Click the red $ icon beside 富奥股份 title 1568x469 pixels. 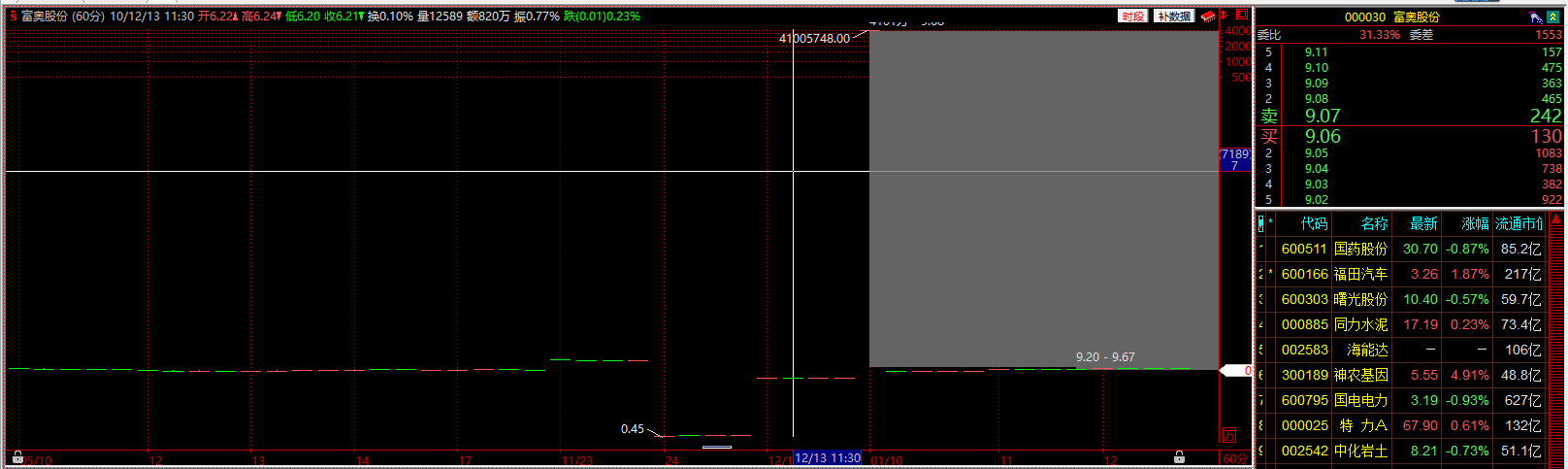[x=14, y=17]
